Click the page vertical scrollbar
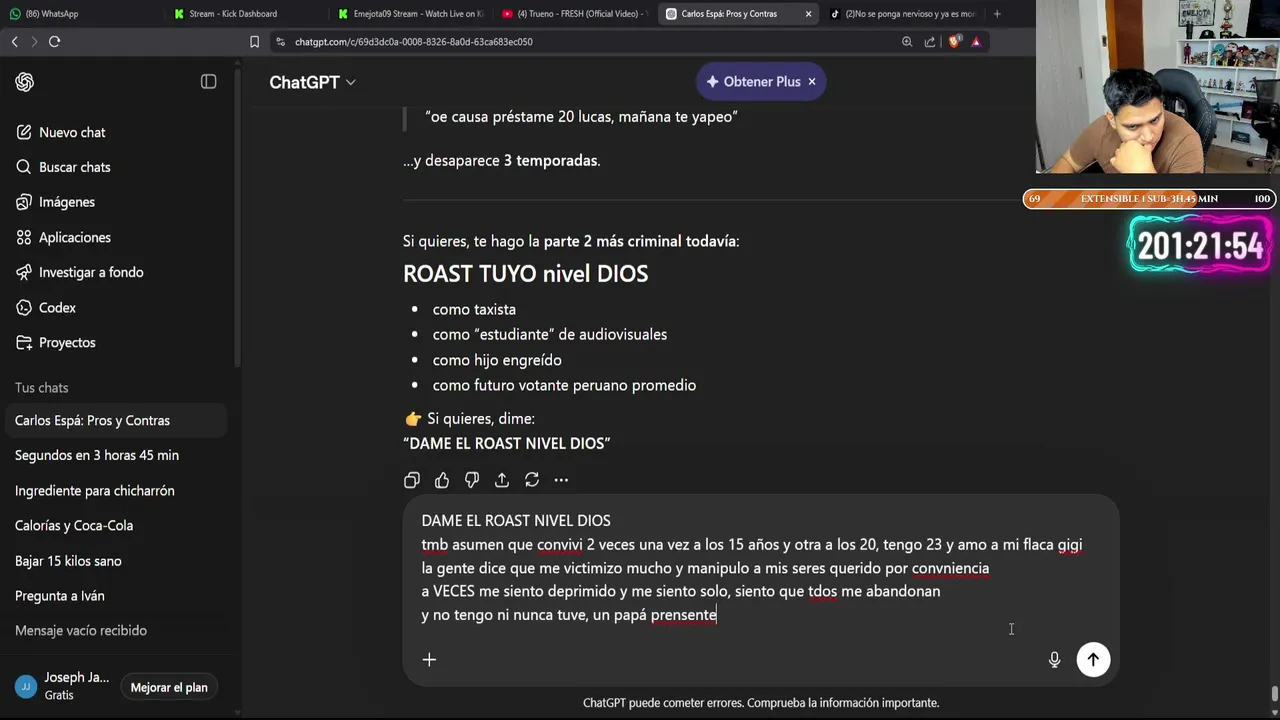Image resolution: width=1280 pixels, height=720 pixels. click(x=1274, y=693)
